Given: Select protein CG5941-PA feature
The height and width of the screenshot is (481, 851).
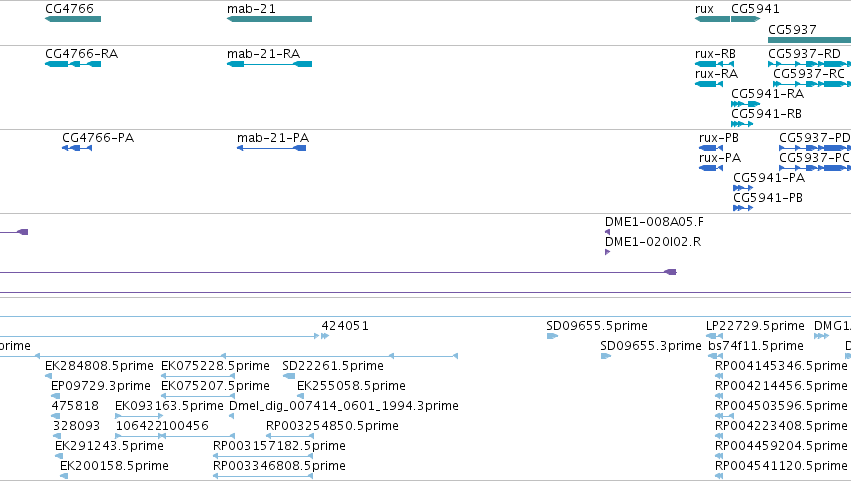Looking at the screenshot, I should [743, 188].
